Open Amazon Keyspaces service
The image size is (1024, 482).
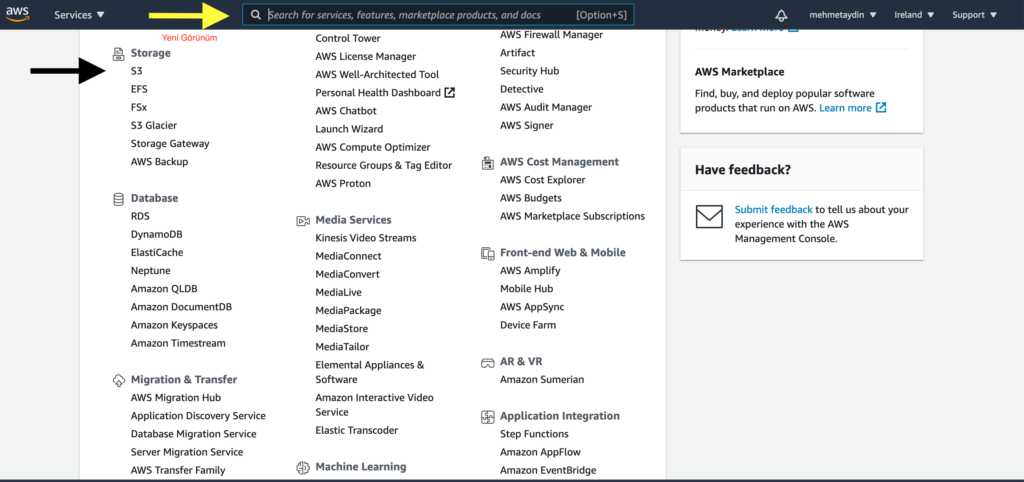click(174, 325)
